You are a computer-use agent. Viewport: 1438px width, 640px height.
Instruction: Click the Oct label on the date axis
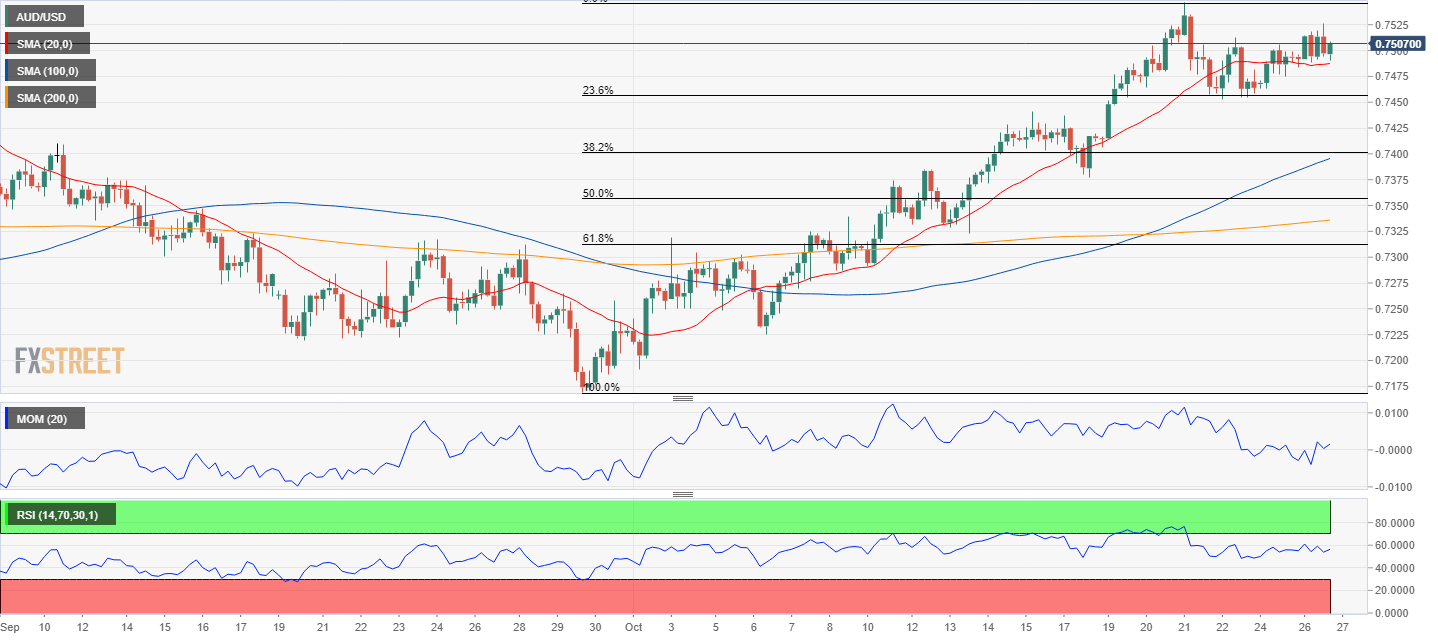coord(632,627)
